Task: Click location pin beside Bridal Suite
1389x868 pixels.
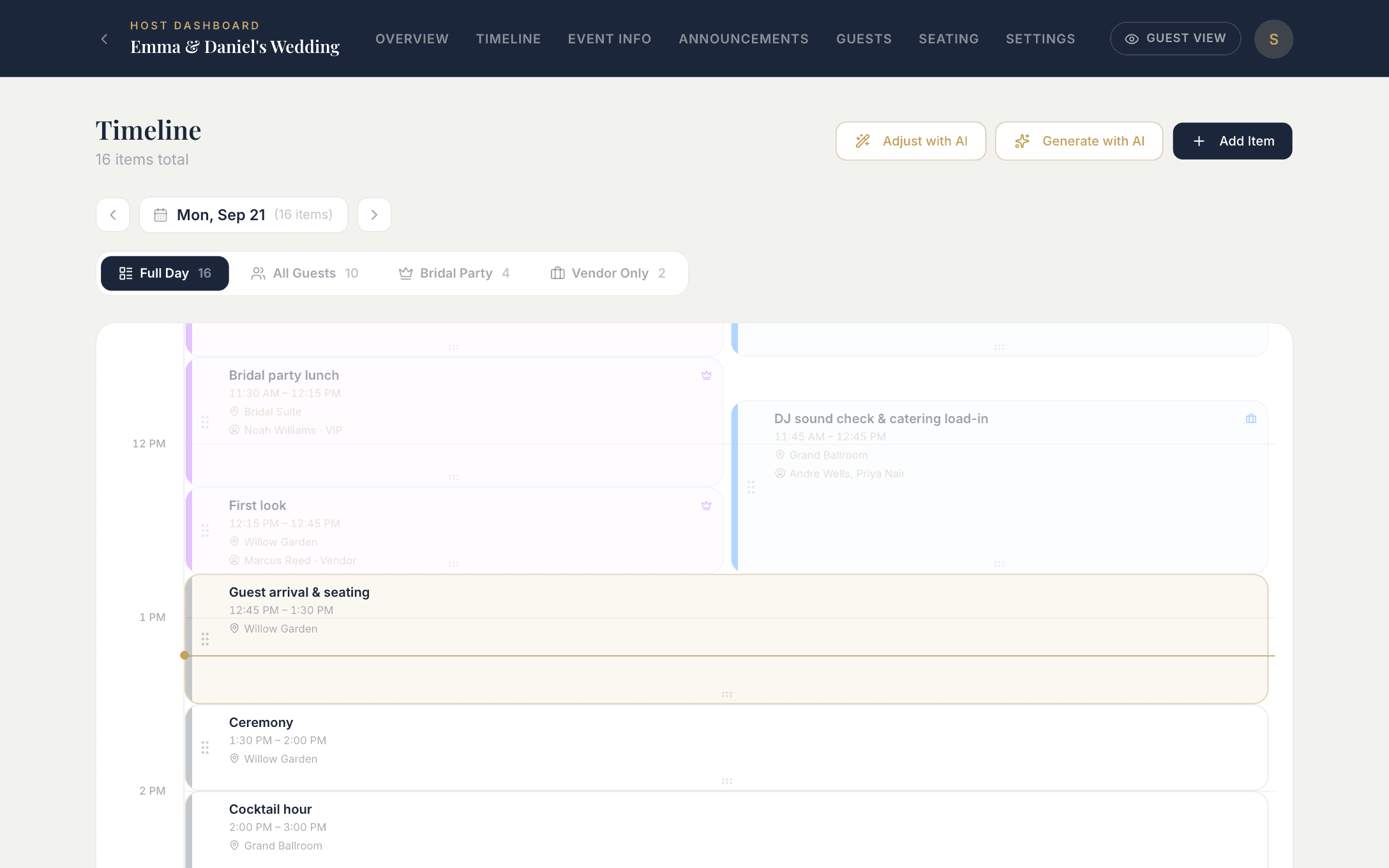Action: (x=234, y=412)
